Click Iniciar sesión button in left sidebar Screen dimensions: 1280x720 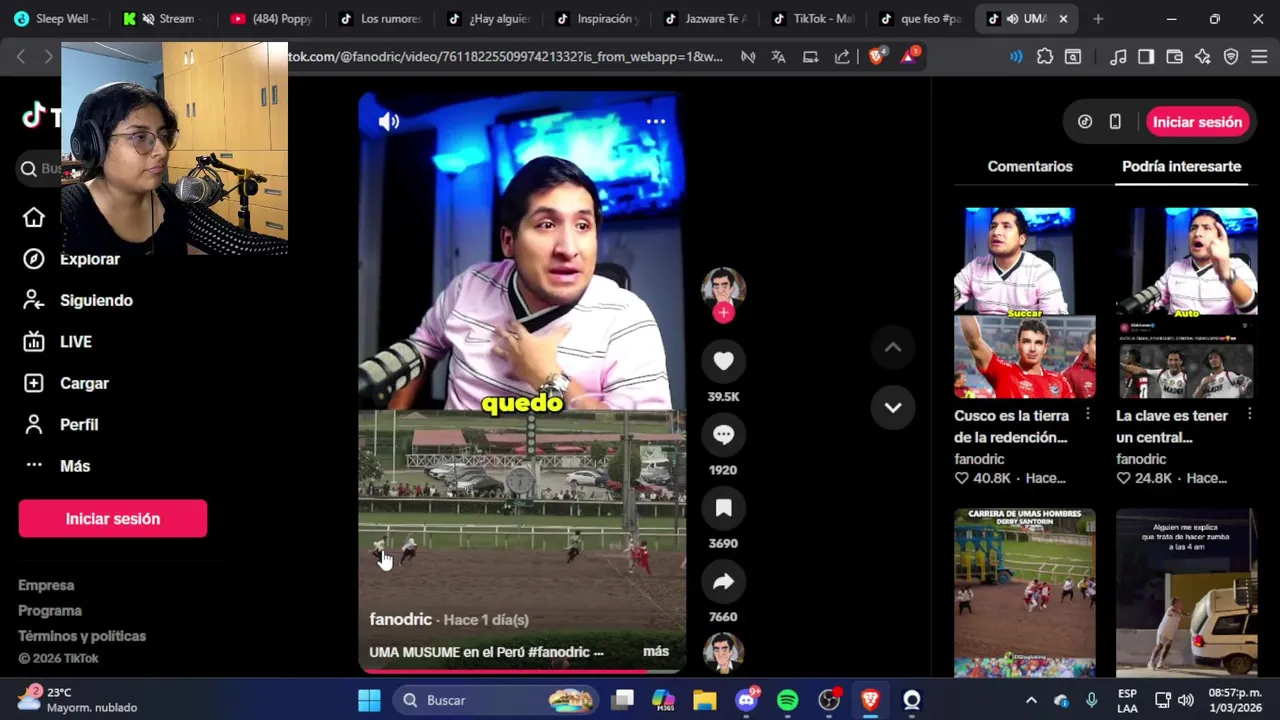point(113,518)
